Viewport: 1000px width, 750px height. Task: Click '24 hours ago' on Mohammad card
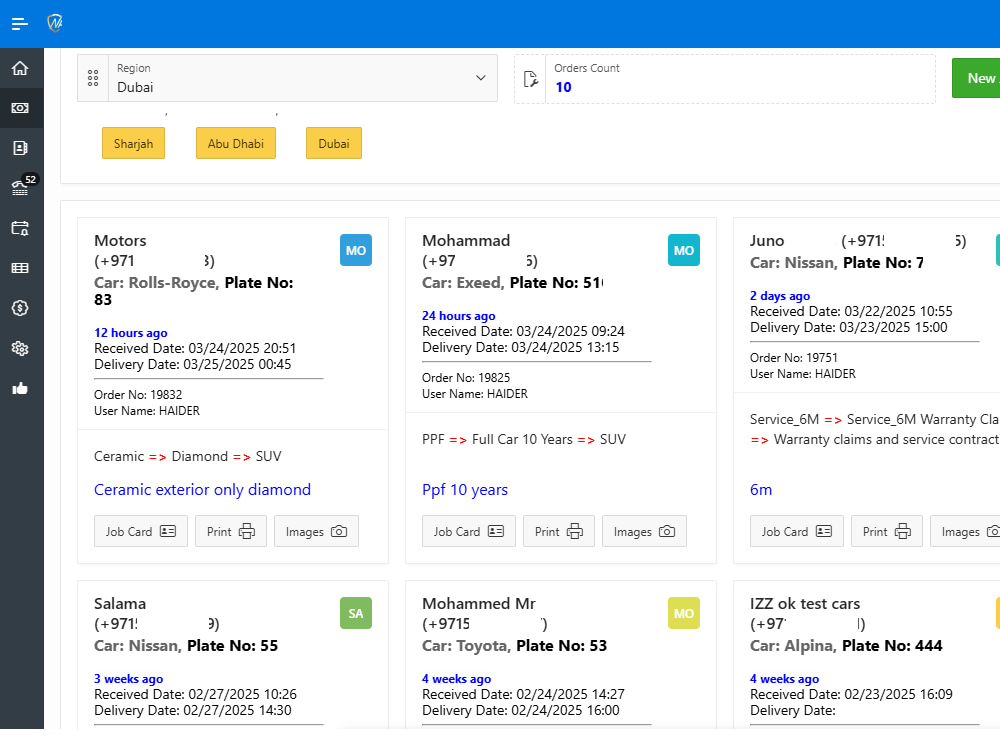coord(459,316)
